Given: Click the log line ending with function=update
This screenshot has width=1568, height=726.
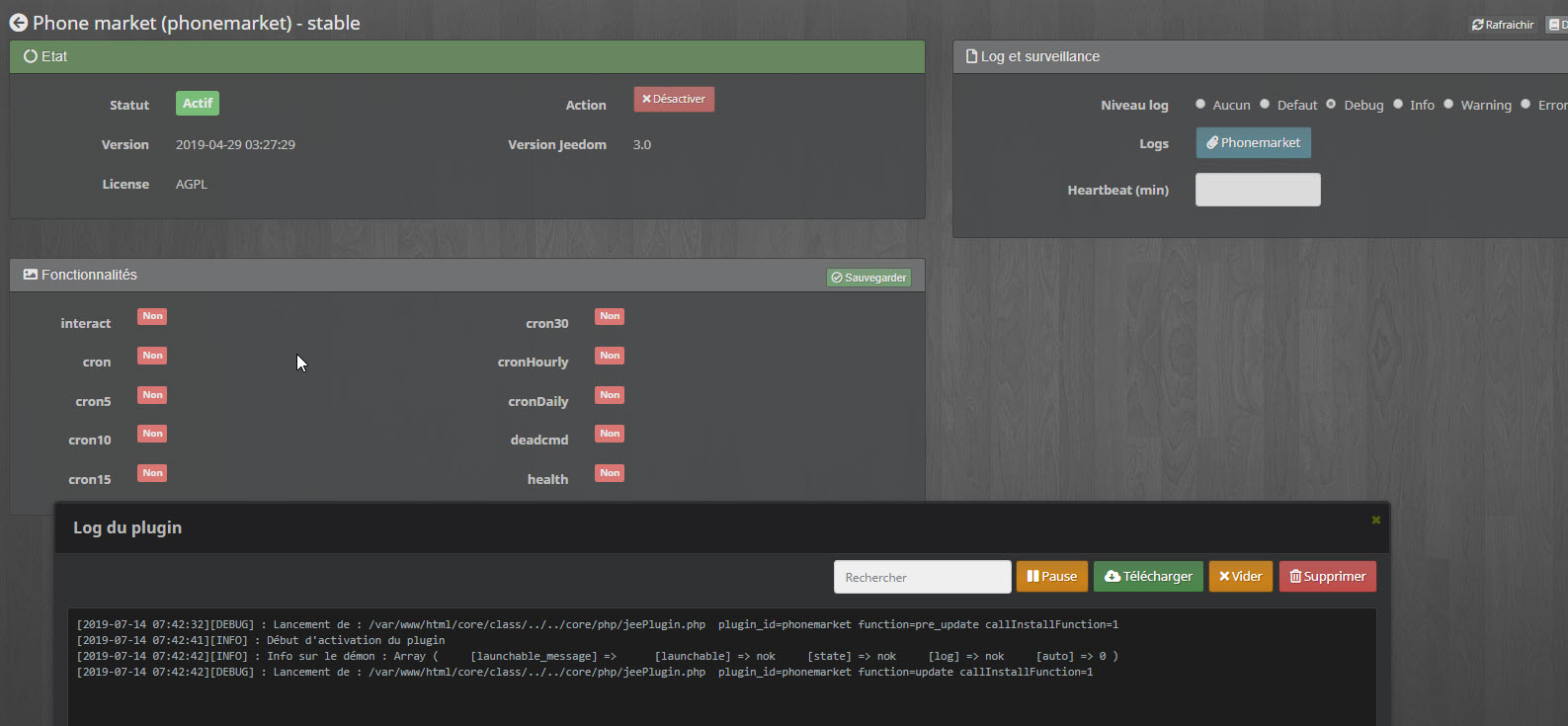Looking at the screenshot, I should (585, 672).
